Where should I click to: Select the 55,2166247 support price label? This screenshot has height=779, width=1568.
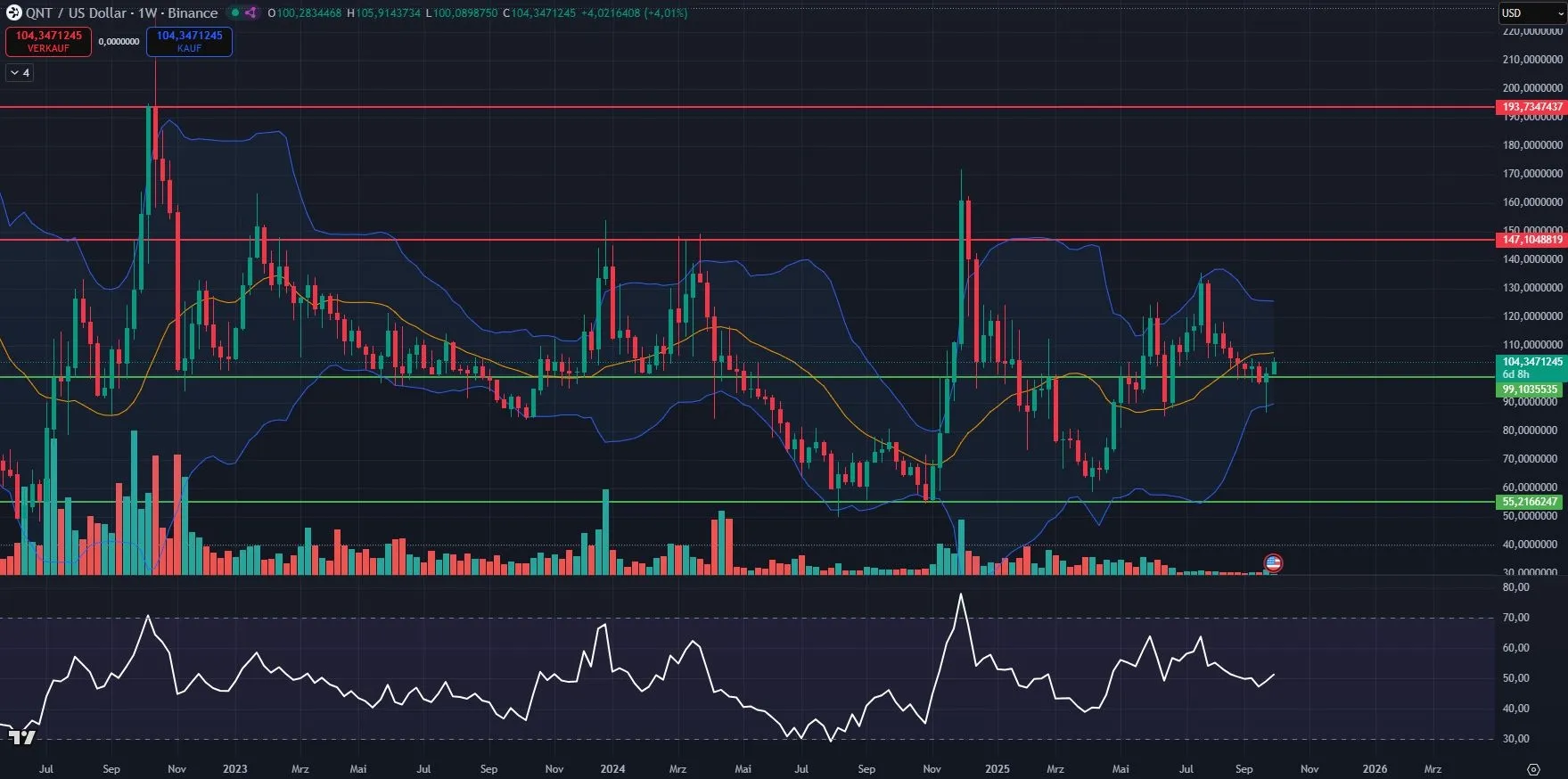click(x=1530, y=502)
